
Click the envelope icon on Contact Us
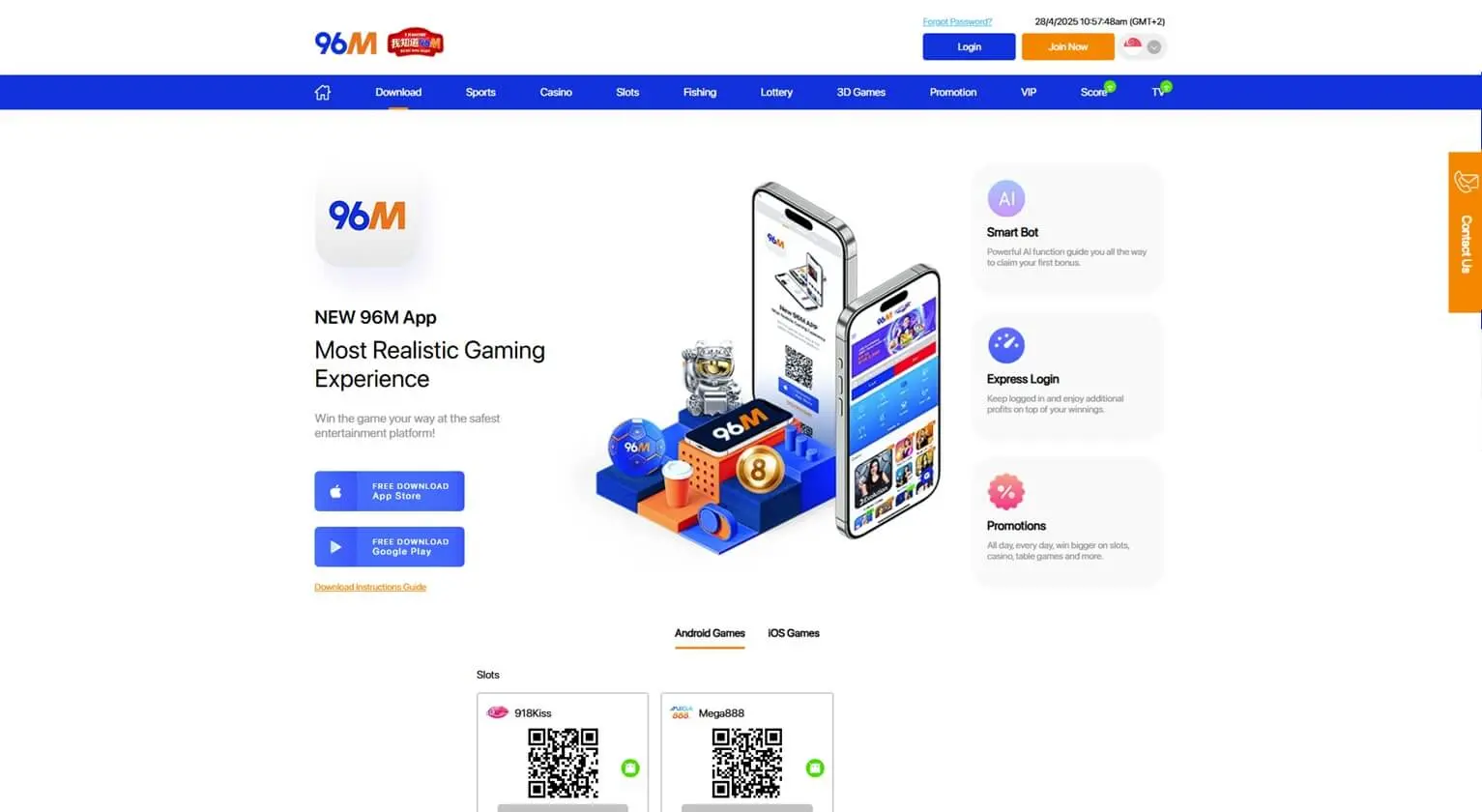[x=1466, y=182]
